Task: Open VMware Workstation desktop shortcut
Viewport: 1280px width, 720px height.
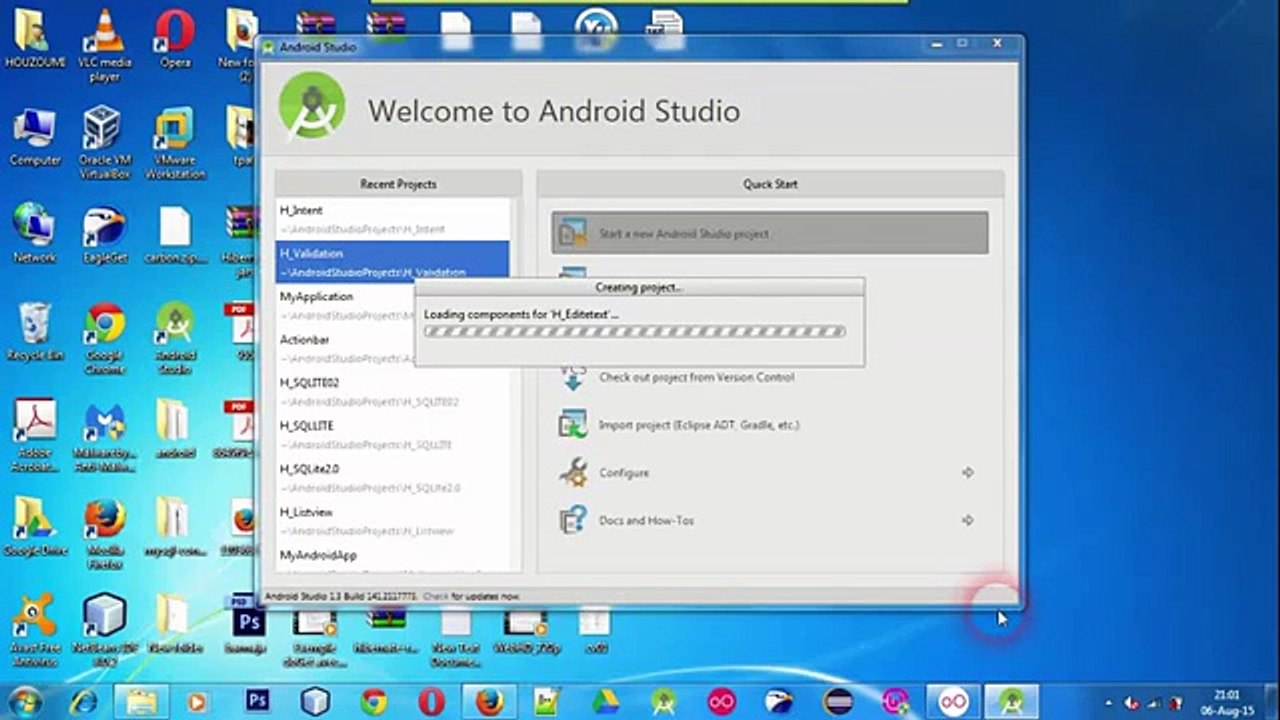Action: [175, 144]
